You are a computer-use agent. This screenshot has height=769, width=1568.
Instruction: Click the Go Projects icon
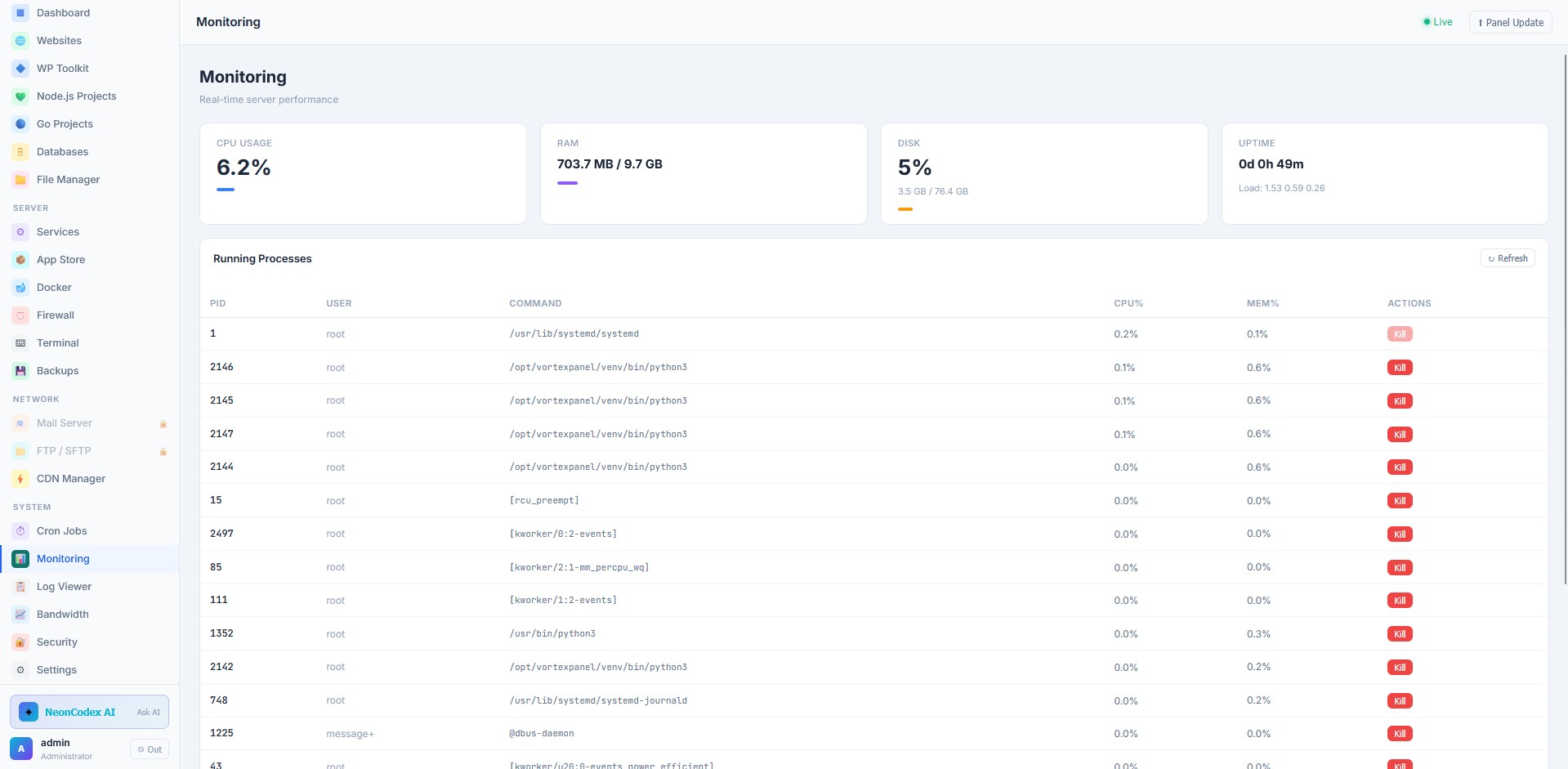pyautogui.click(x=20, y=124)
